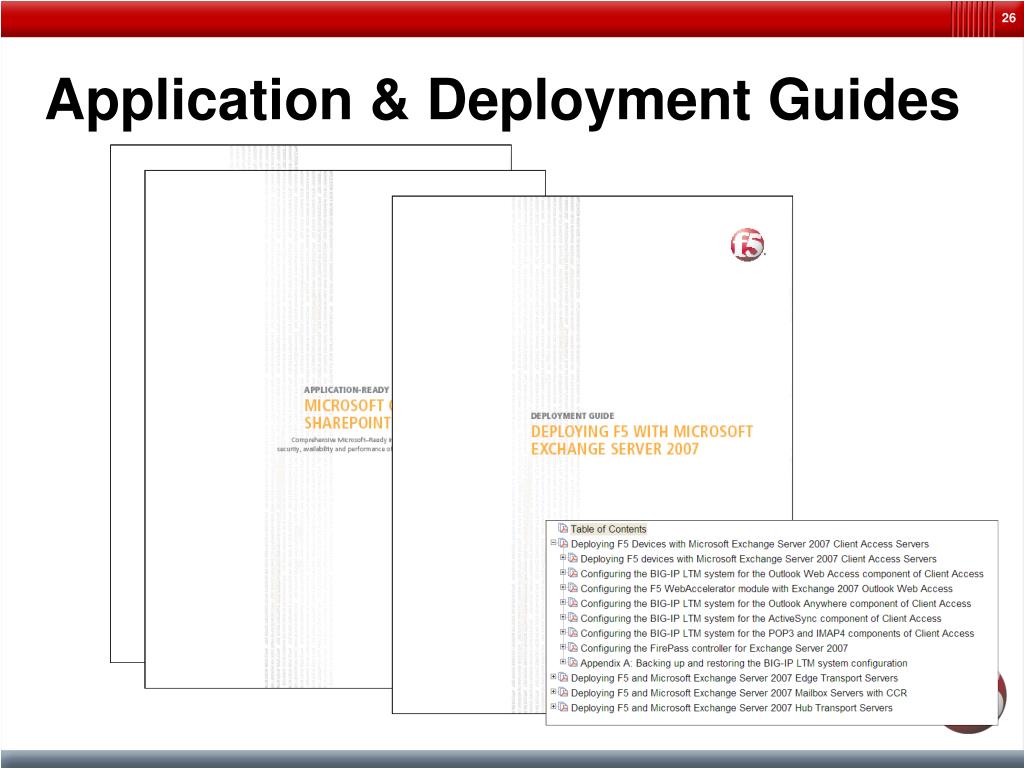The height and width of the screenshot is (768, 1024).
Task: Click the bookmark icon for Appendix A entry
Action: 573,663
